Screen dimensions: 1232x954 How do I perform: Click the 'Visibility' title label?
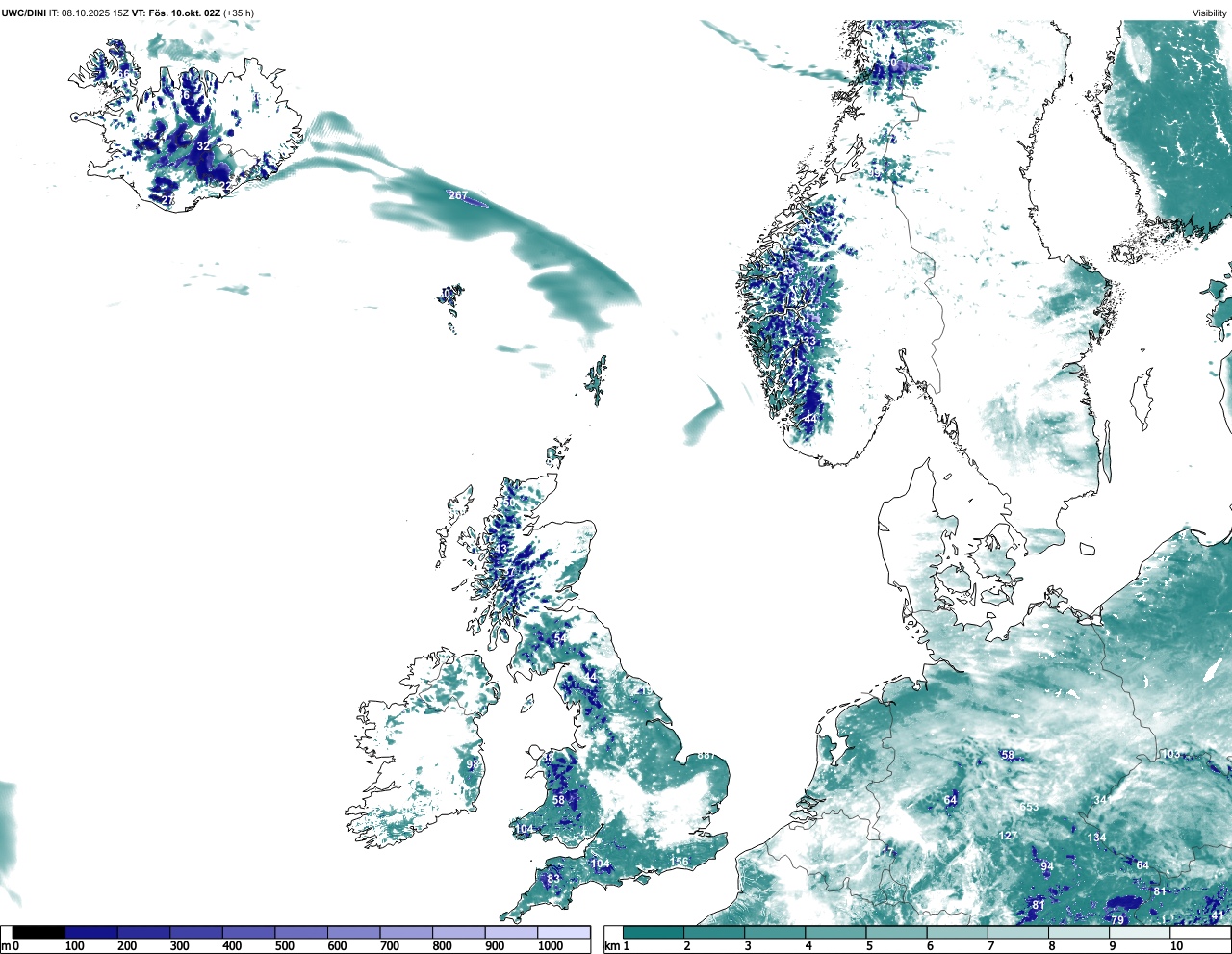coord(1210,13)
